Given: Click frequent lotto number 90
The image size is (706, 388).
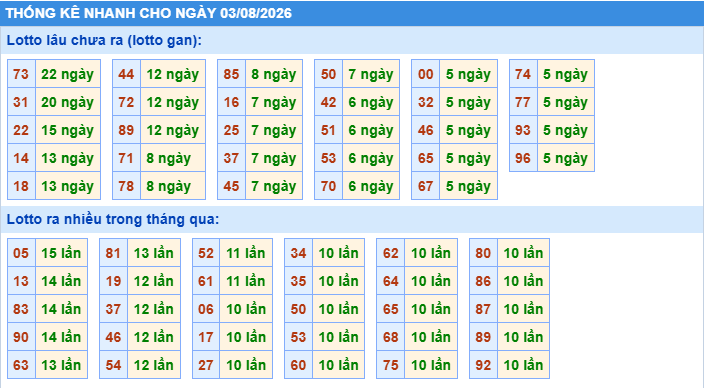Looking at the screenshot, I should tap(21, 337).
